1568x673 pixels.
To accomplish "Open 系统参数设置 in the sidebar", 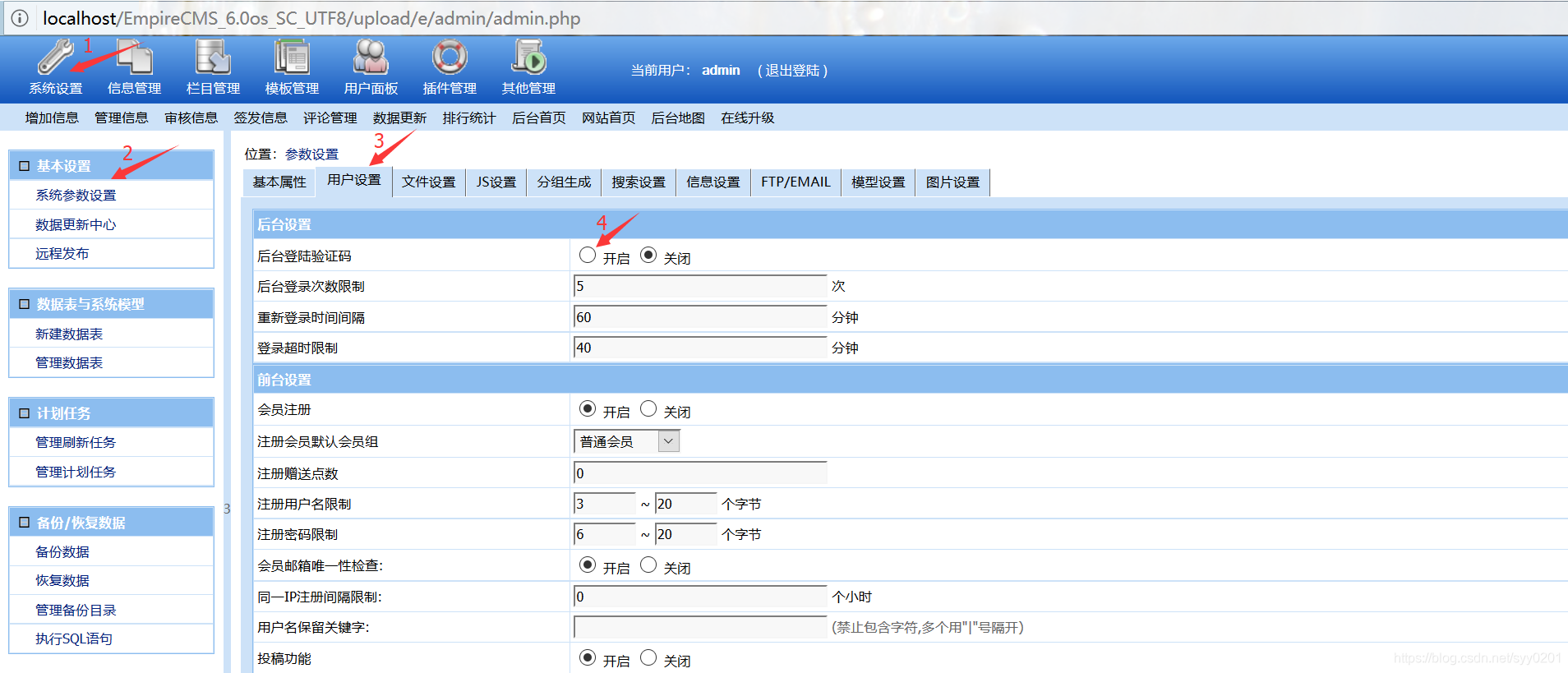I will [76, 196].
